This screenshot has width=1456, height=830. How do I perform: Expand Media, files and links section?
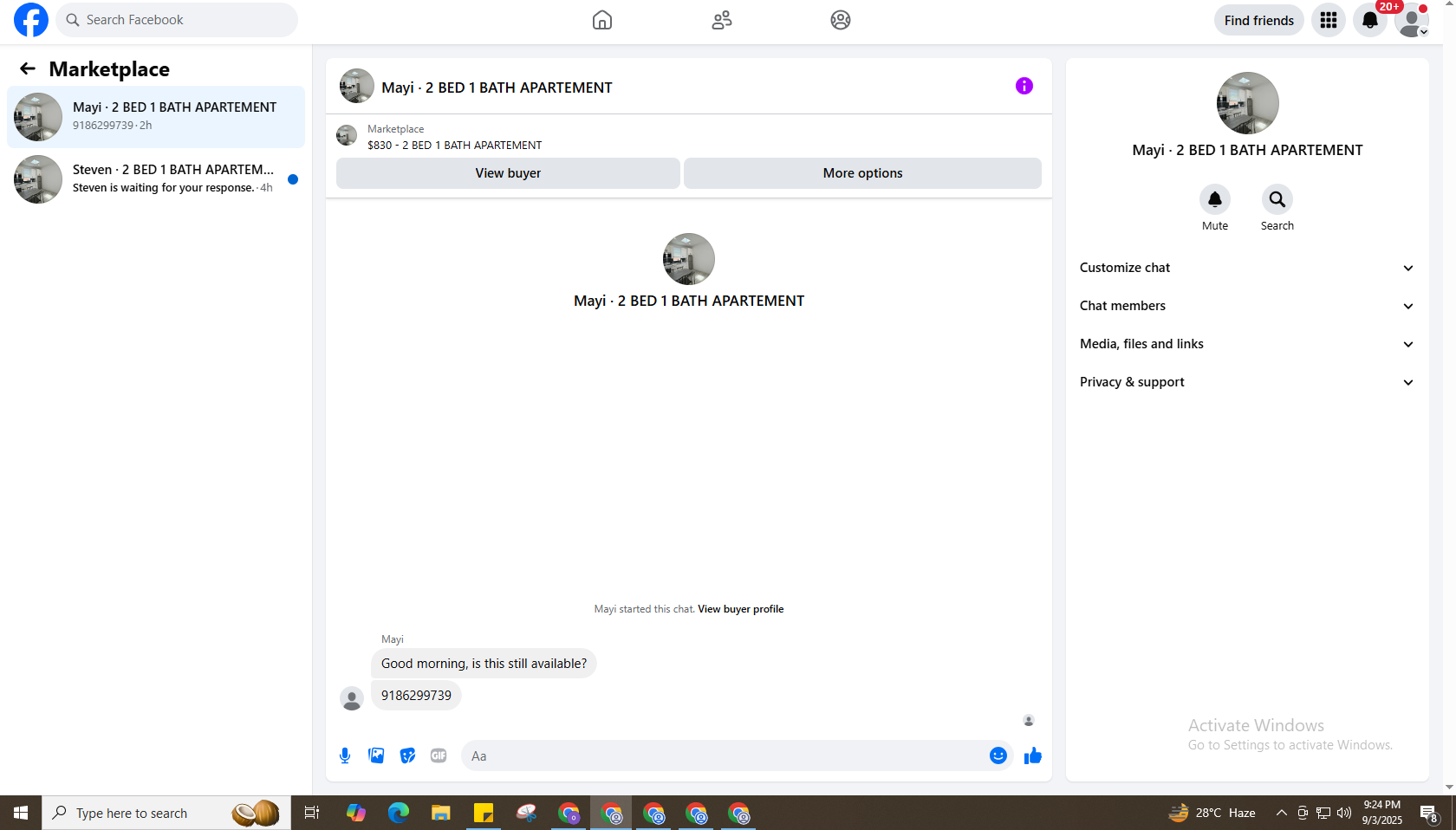[x=1247, y=344]
